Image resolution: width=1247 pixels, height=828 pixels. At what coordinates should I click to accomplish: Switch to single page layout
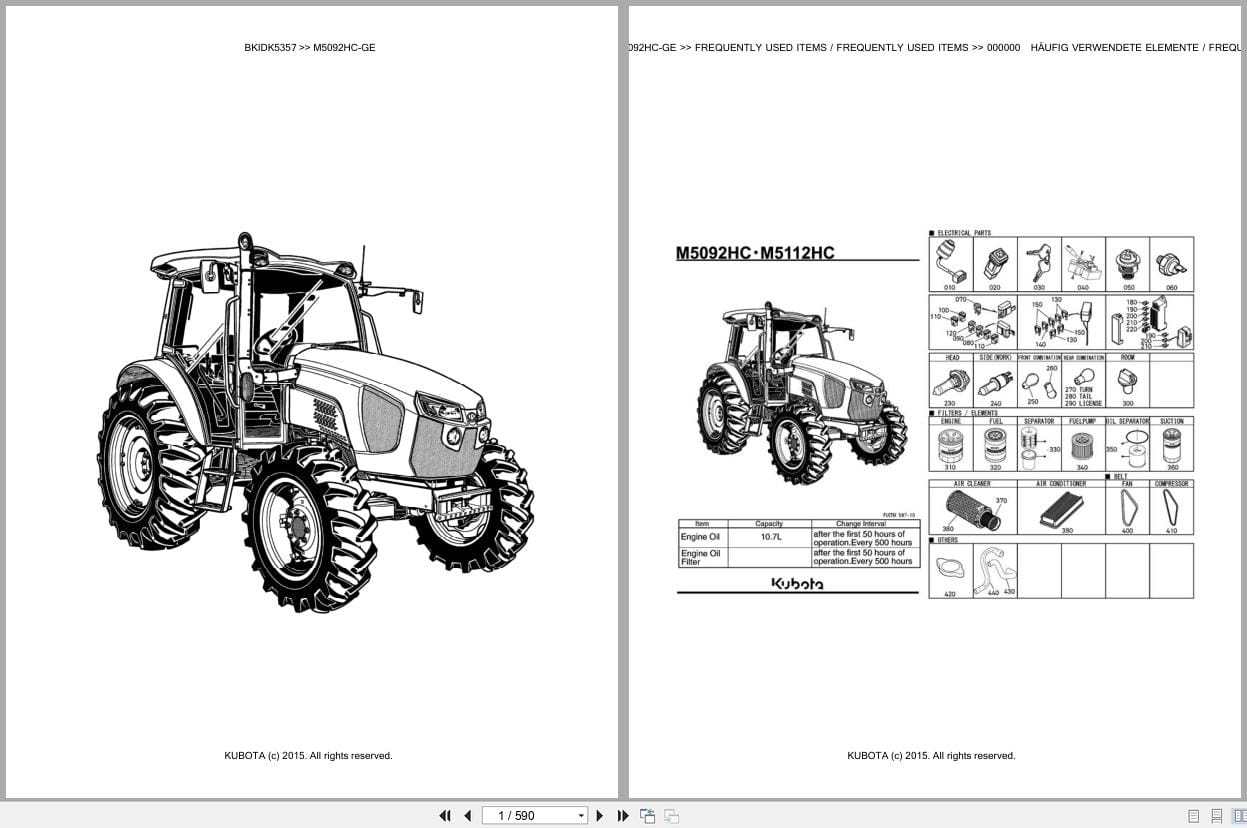[1193, 816]
